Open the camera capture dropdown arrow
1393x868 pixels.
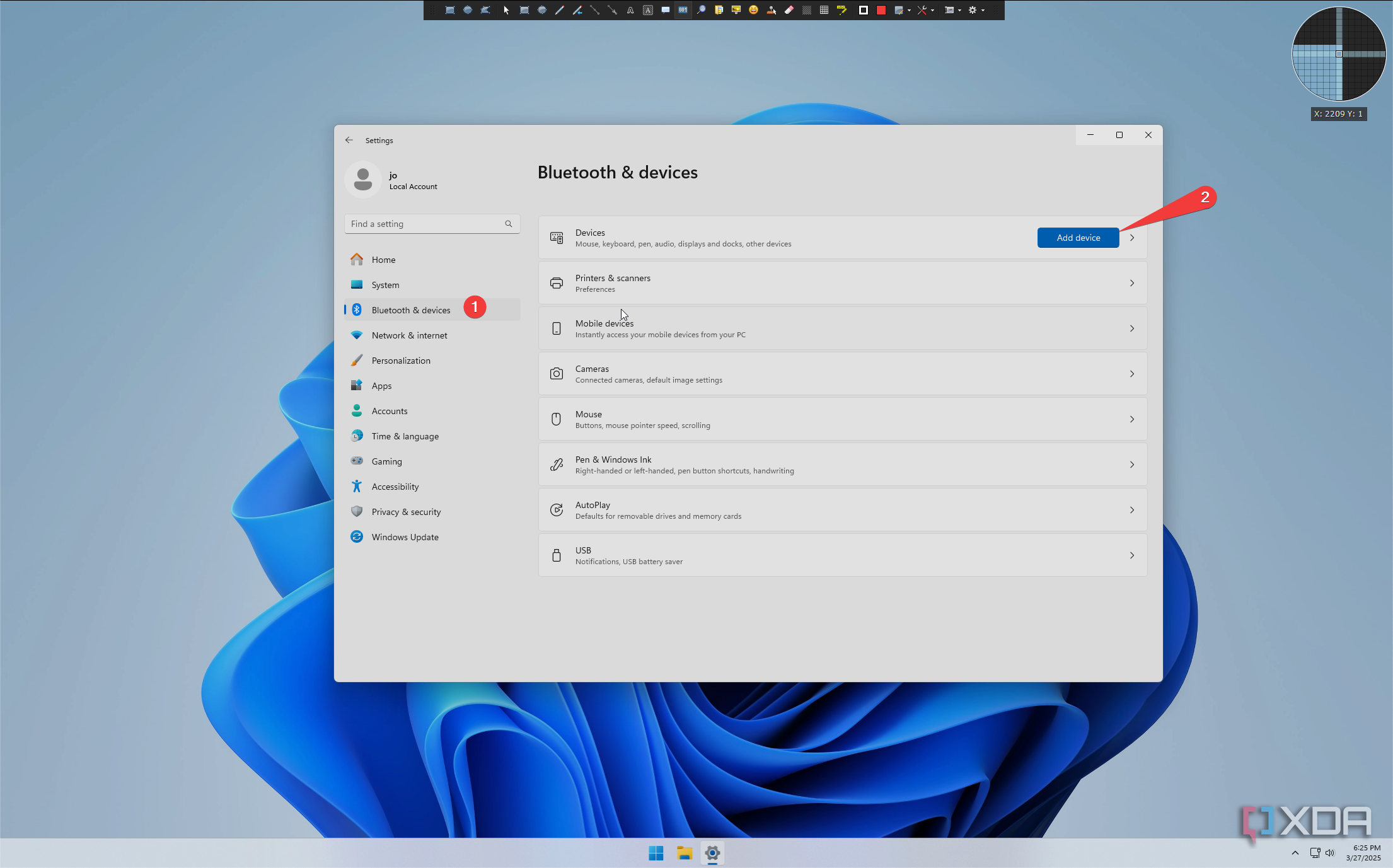click(959, 11)
